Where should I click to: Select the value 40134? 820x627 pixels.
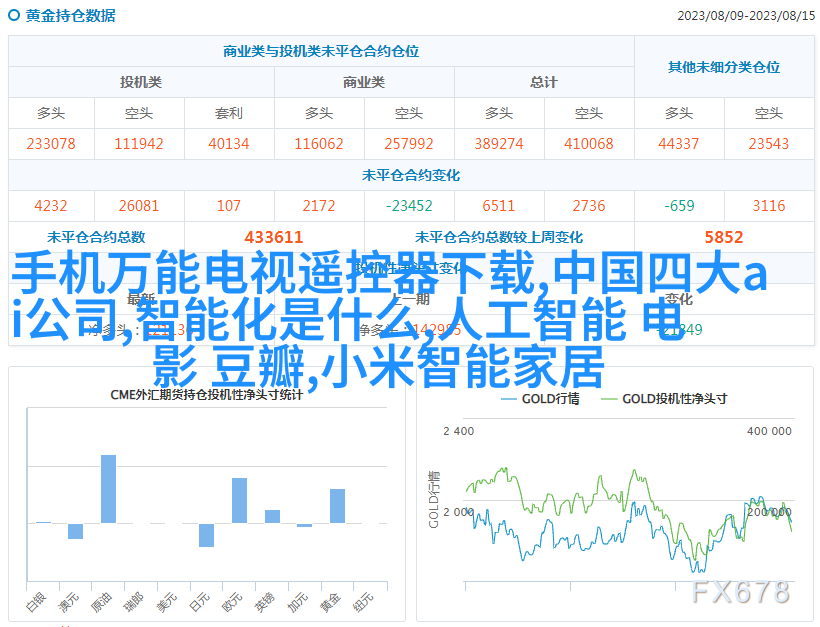coord(229,144)
